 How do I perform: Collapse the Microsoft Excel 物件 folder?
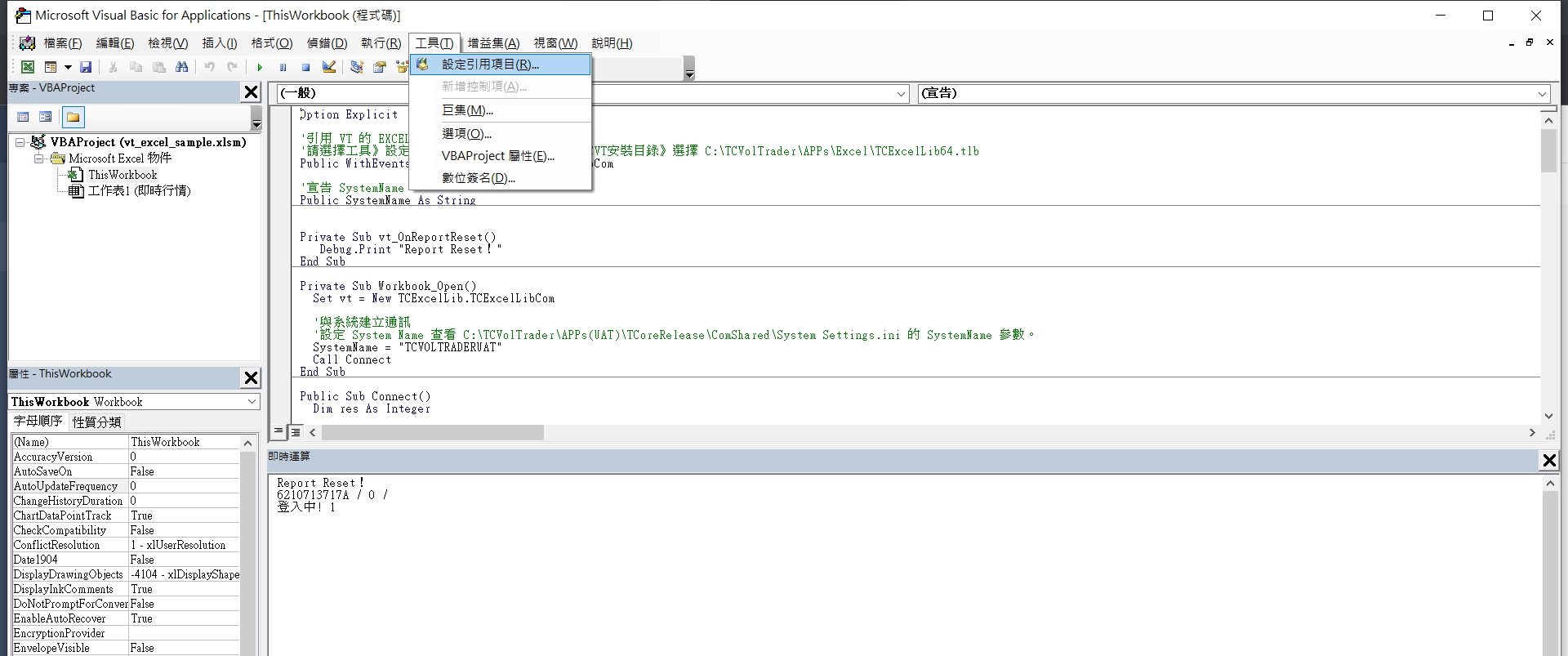point(38,158)
